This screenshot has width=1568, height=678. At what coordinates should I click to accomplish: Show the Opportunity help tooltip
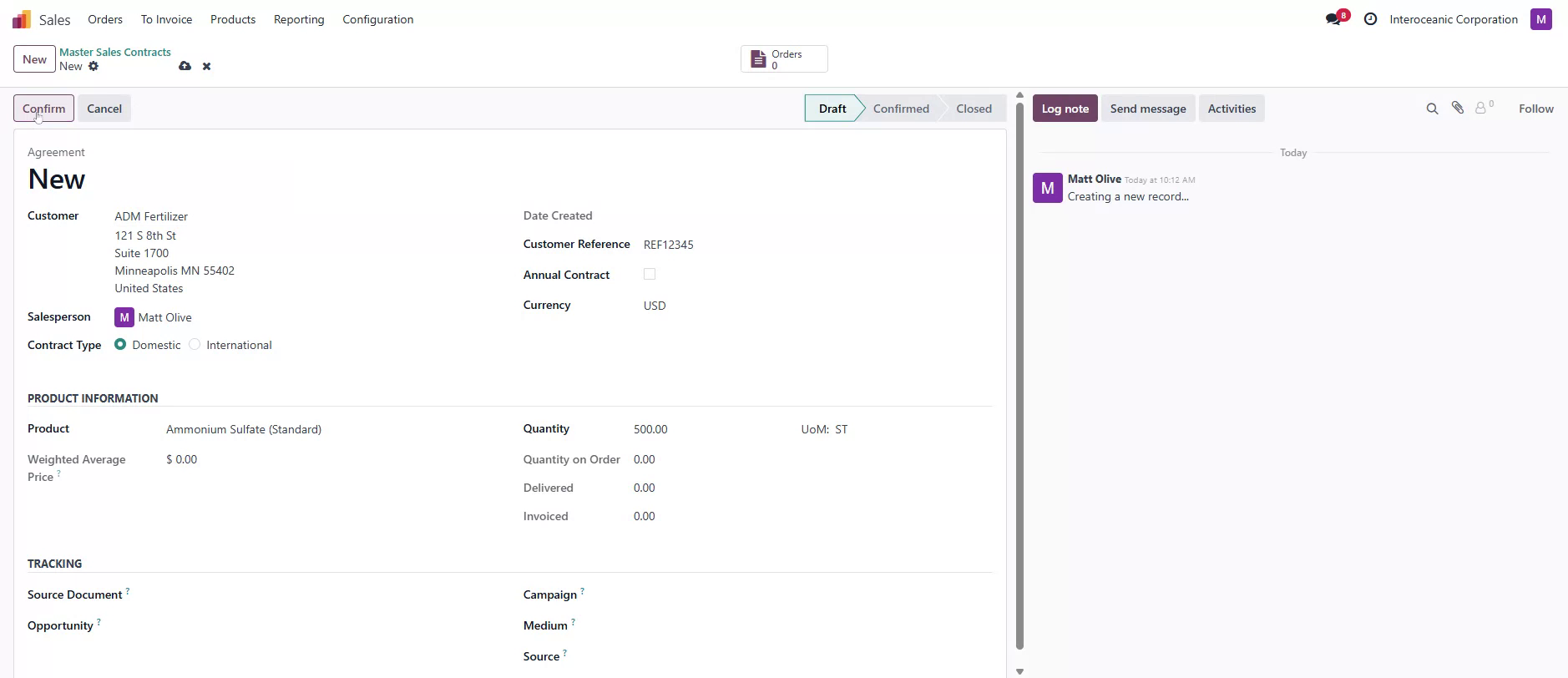click(x=99, y=622)
